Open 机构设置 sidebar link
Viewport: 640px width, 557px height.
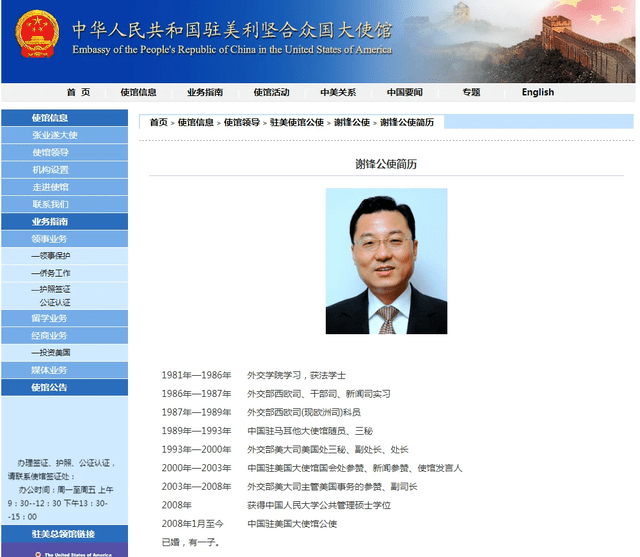tap(64, 170)
